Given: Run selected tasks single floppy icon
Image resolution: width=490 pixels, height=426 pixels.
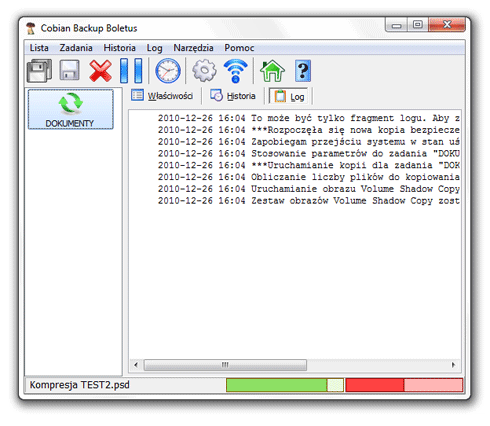Looking at the screenshot, I should tap(69, 70).
